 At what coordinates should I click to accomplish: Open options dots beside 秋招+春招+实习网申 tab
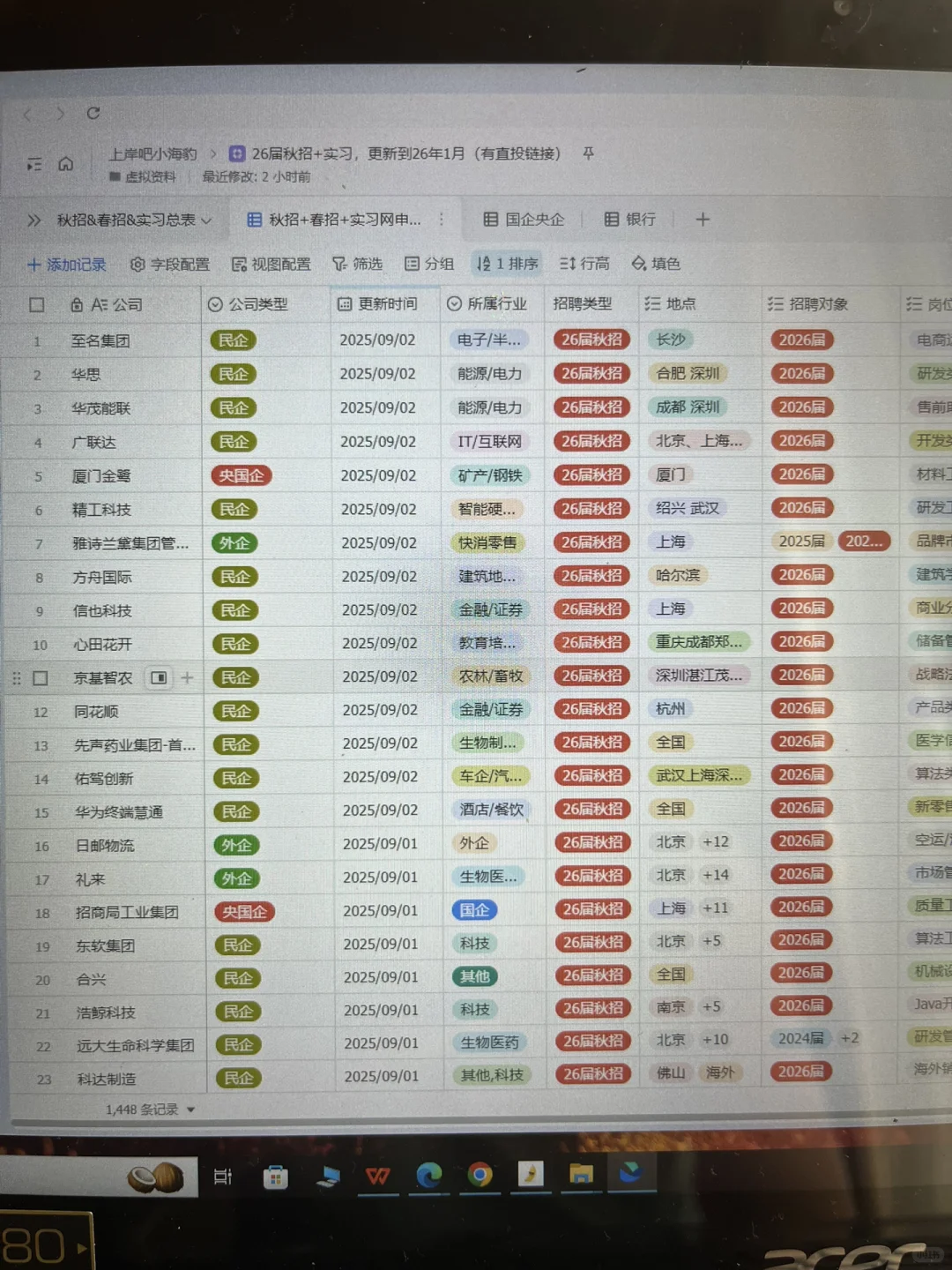(442, 219)
